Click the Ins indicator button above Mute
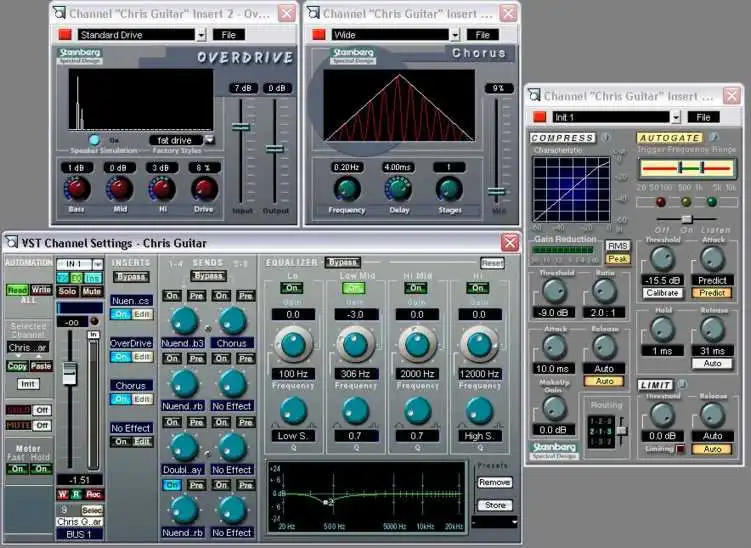Screen dimensions: 751x548 [x=93, y=278]
